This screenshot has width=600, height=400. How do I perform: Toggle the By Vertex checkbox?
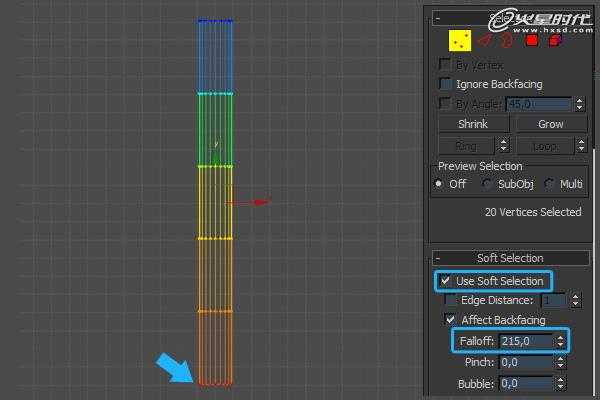444,64
